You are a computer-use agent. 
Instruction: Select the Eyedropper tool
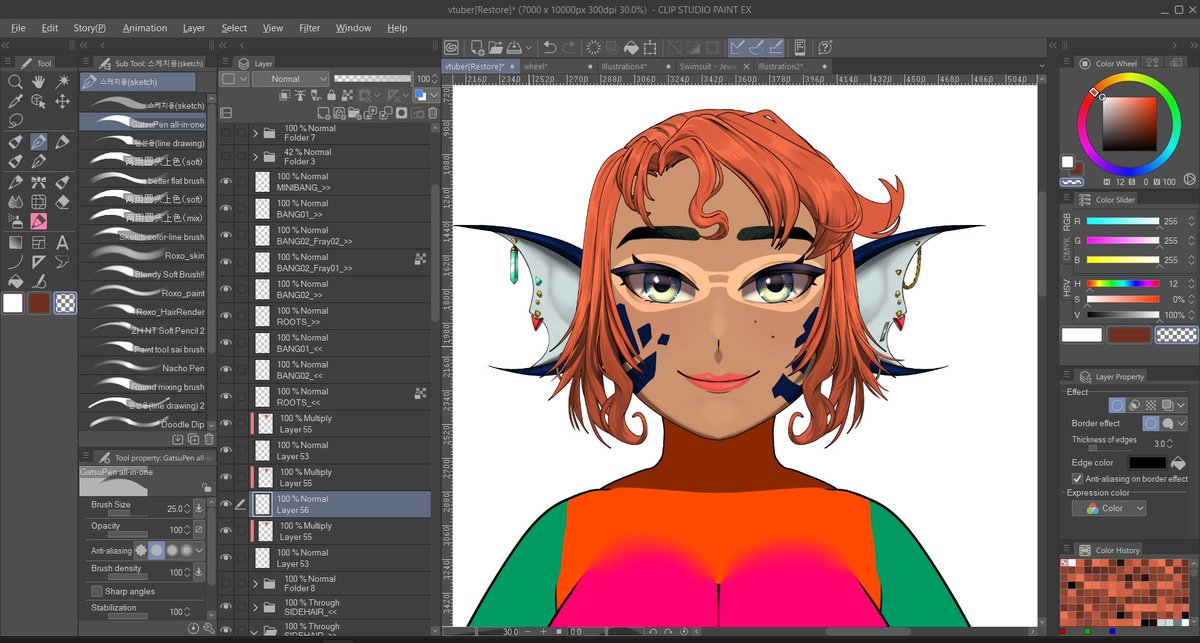tap(15, 103)
